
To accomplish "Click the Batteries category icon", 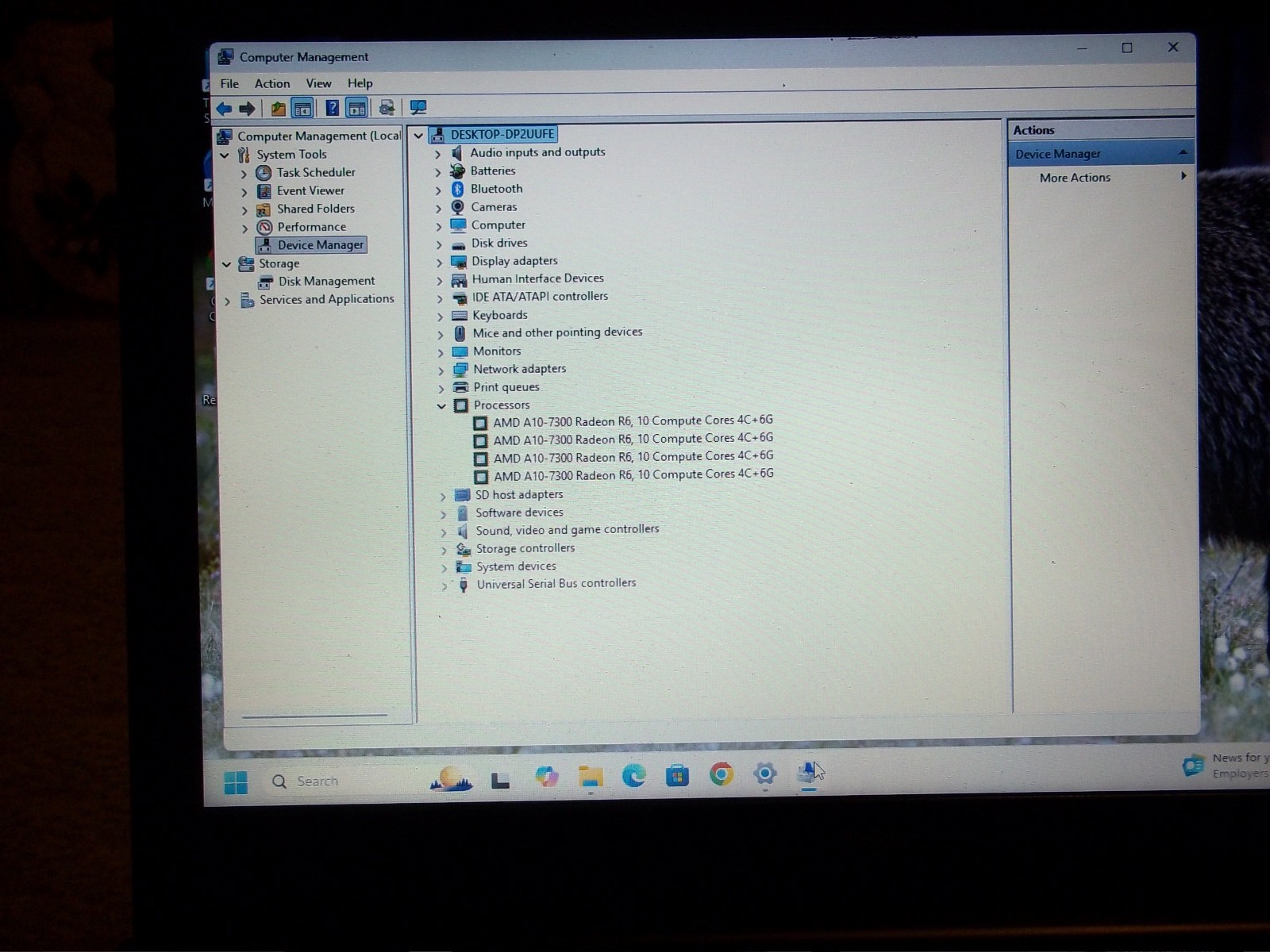I will (x=457, y=171).
